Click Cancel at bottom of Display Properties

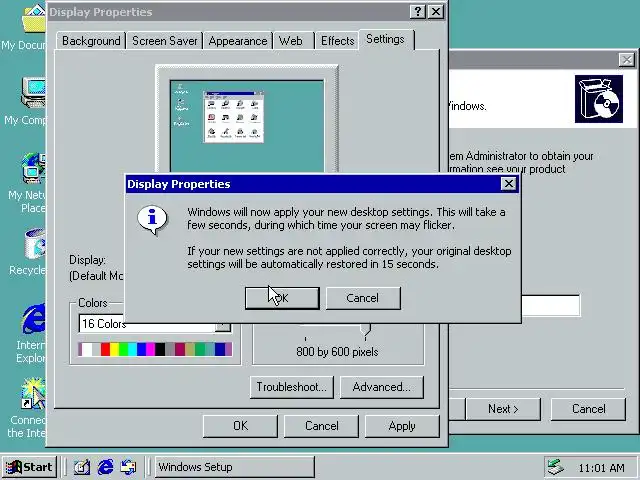point(321,426)
